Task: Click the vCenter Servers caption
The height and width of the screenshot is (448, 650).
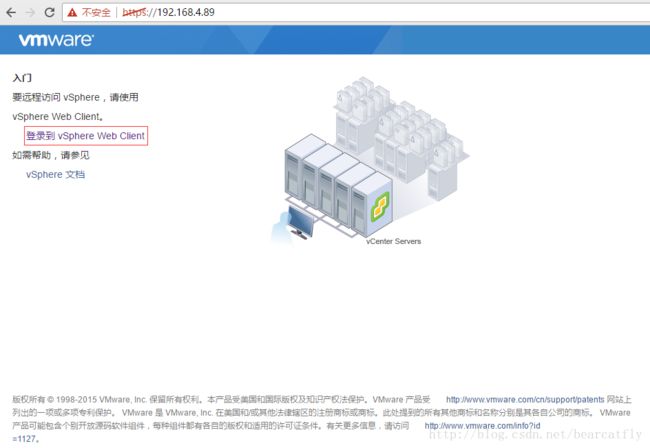Action: [x=393, y=241]
